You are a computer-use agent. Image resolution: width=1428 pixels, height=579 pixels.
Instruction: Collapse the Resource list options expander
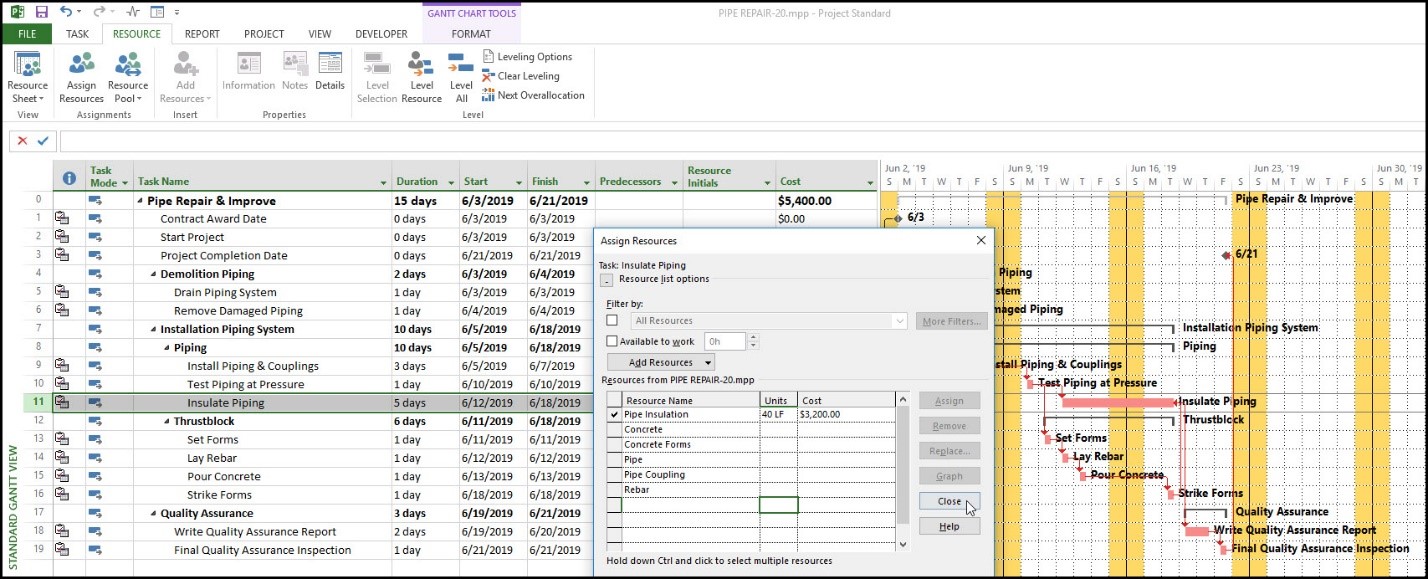click(x=607, y=280)
